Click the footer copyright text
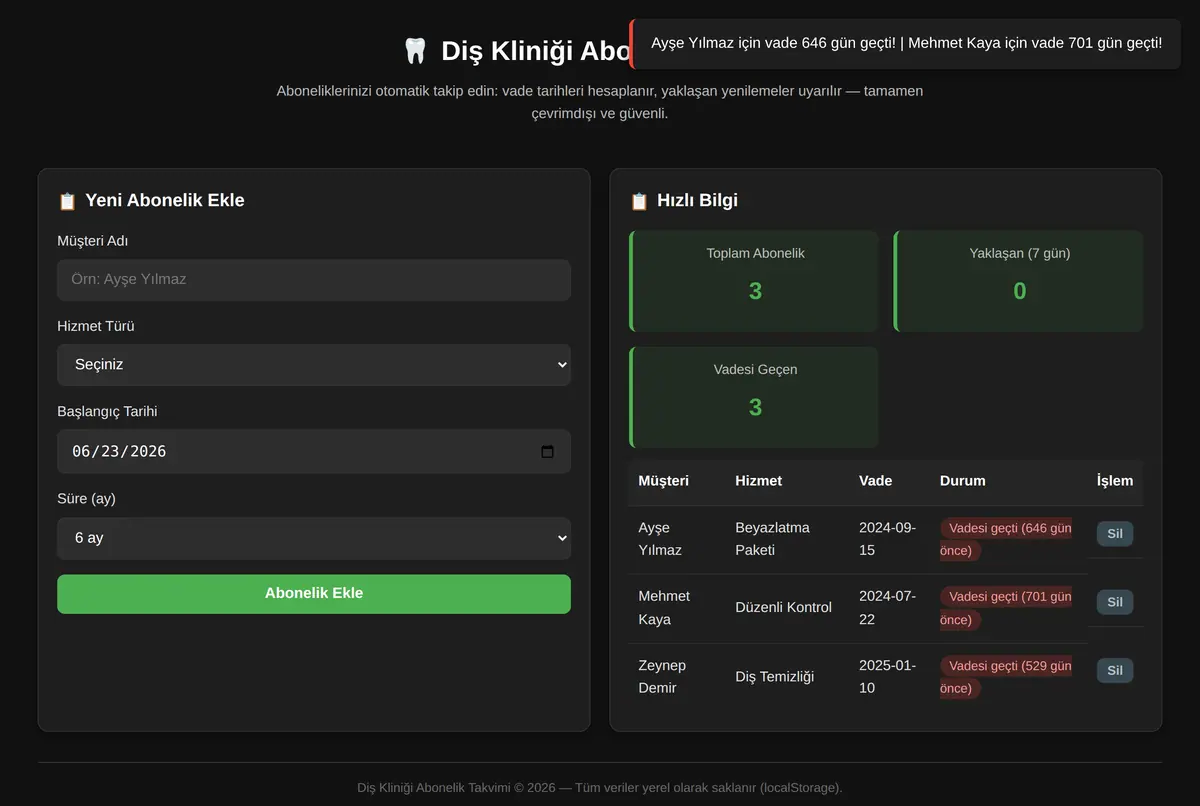This screenshot has height=806, width=1200. click(x=600, y=788)
